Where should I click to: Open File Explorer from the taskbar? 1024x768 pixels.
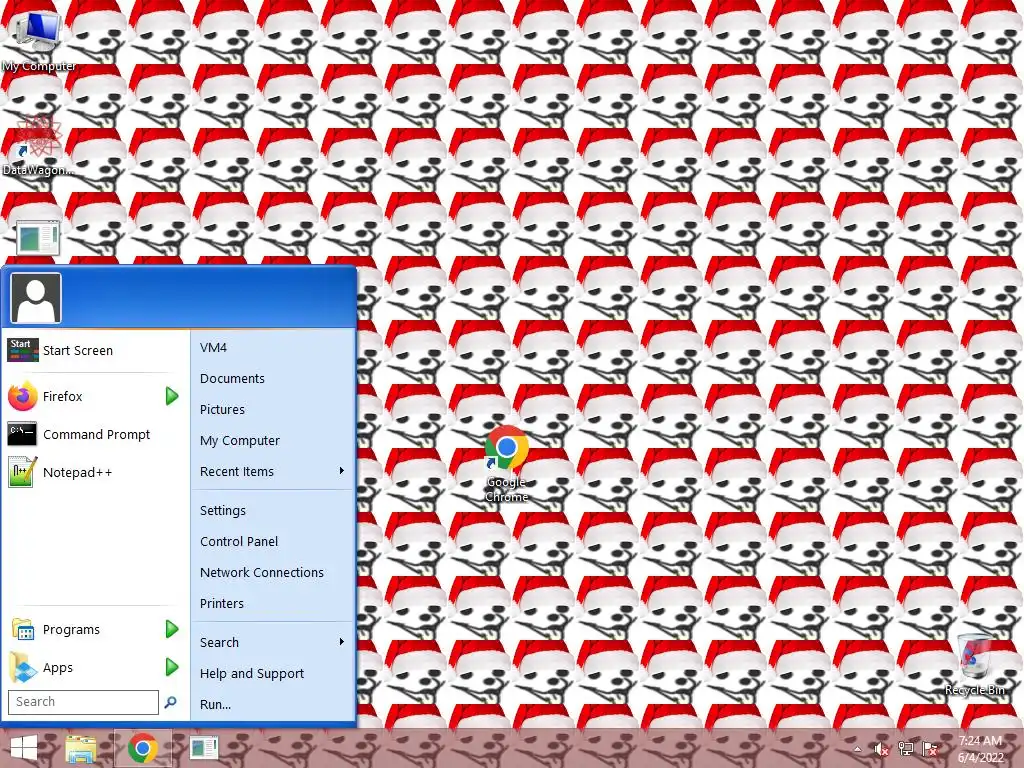[81, 748]
